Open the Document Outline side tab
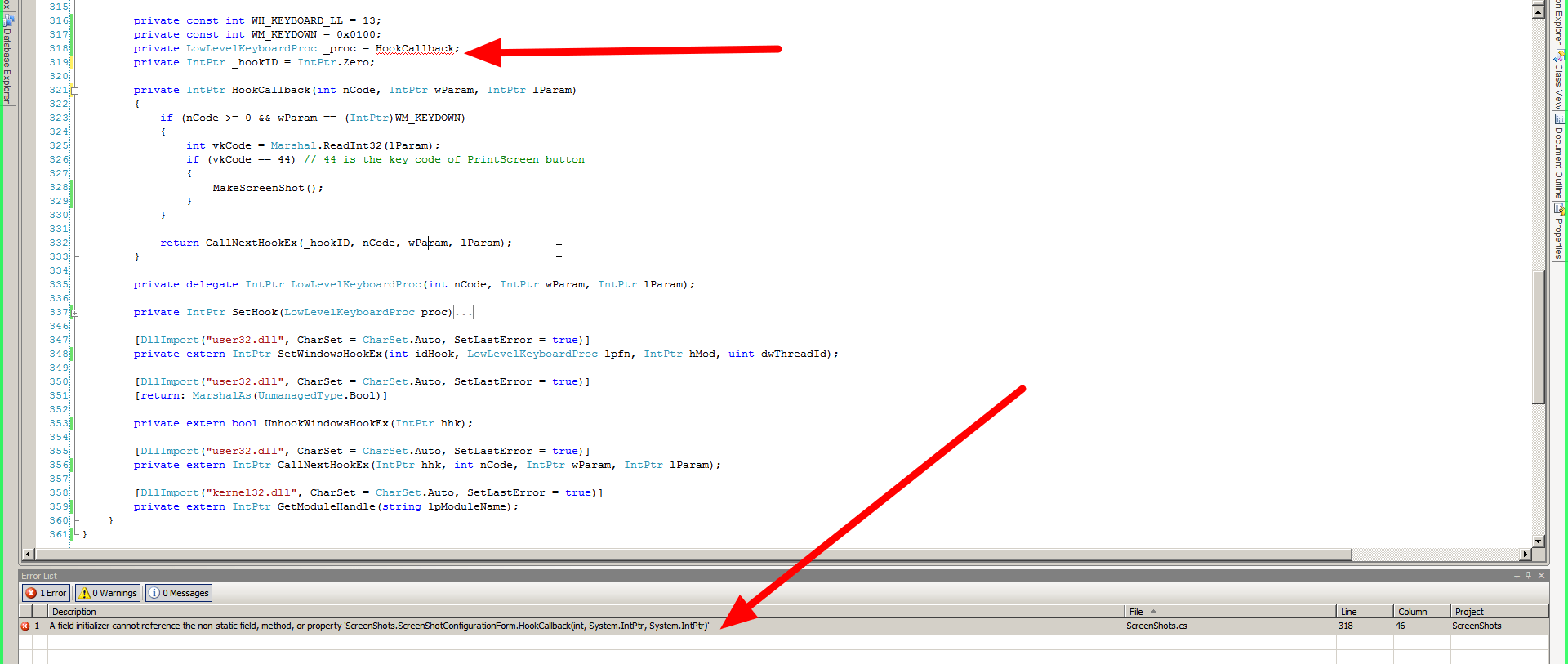 [x=1558, y=156]
